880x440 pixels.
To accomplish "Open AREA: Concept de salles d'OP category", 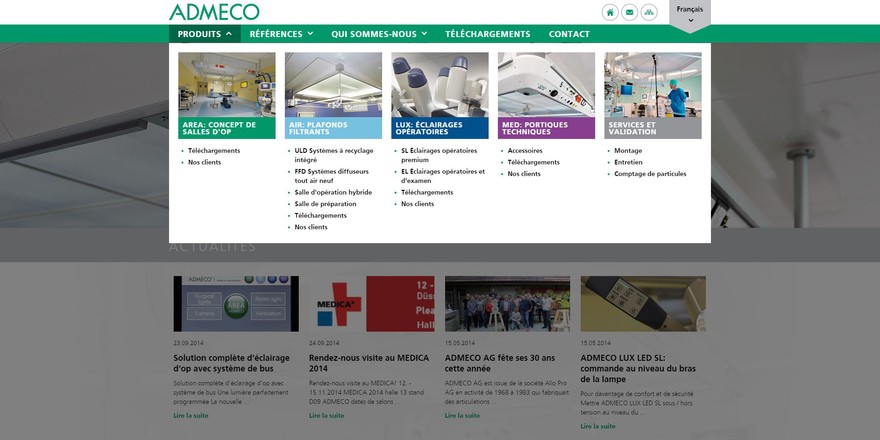I will (x=227, y=95).
